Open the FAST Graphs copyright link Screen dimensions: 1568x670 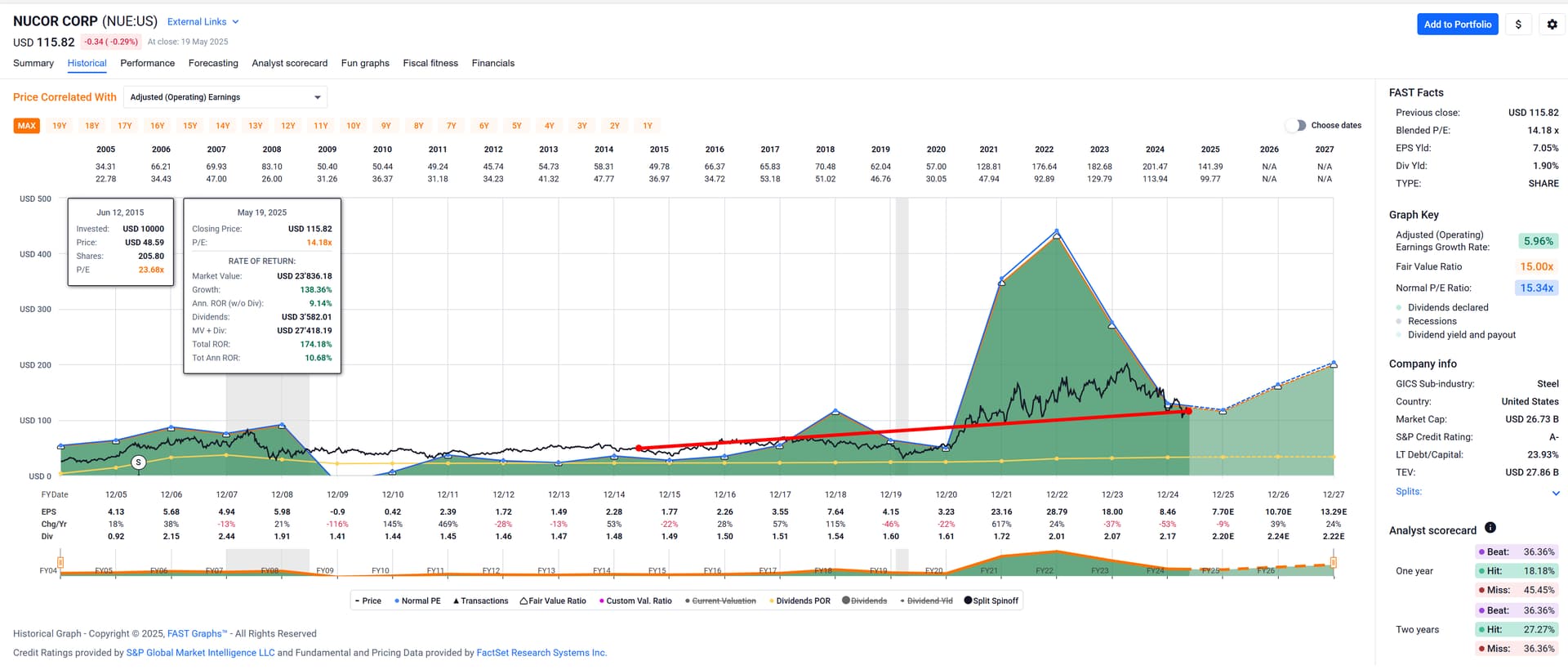click(x=197, y=633)
